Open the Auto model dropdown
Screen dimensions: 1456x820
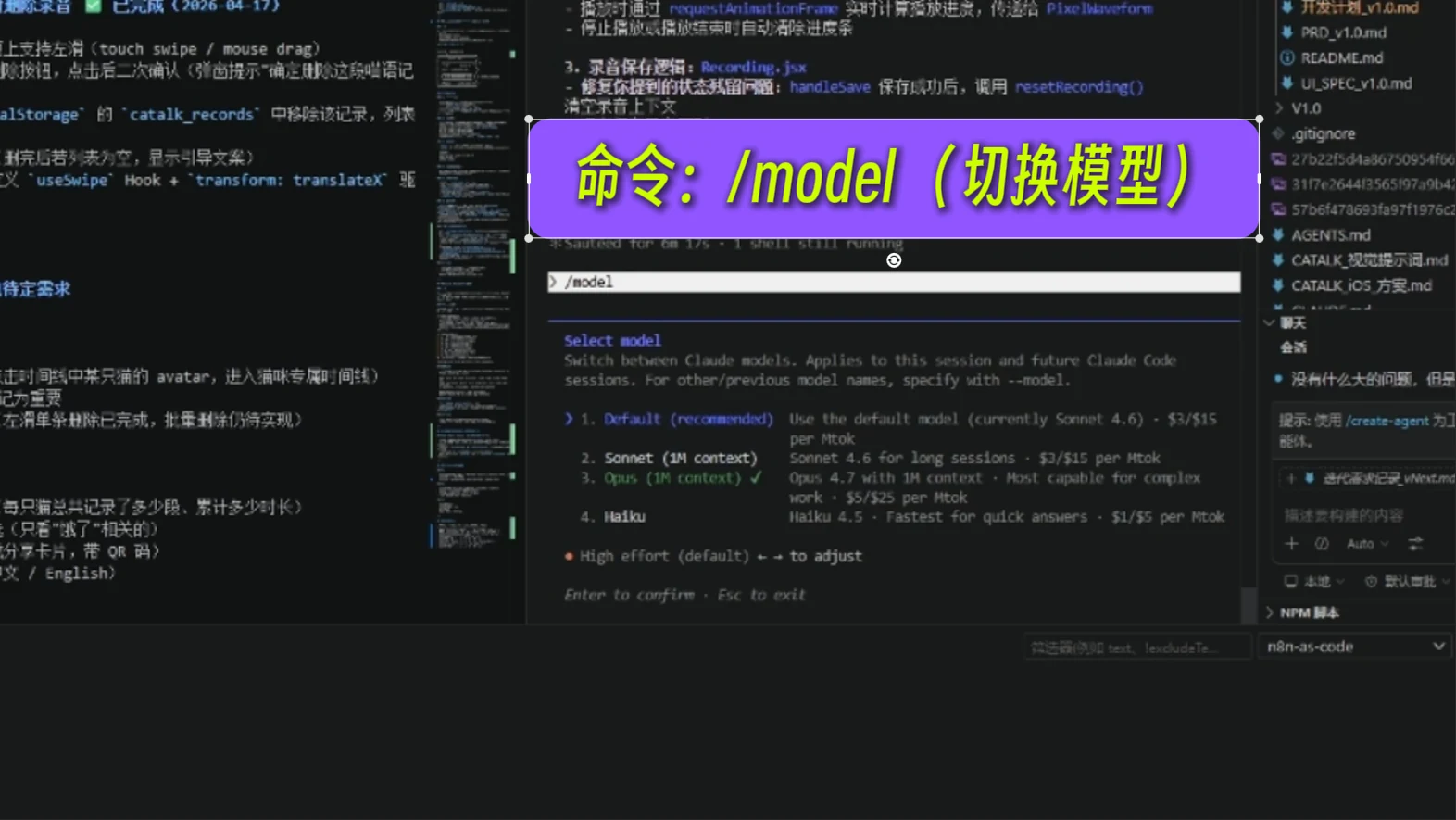click(x=1367, y=544)
